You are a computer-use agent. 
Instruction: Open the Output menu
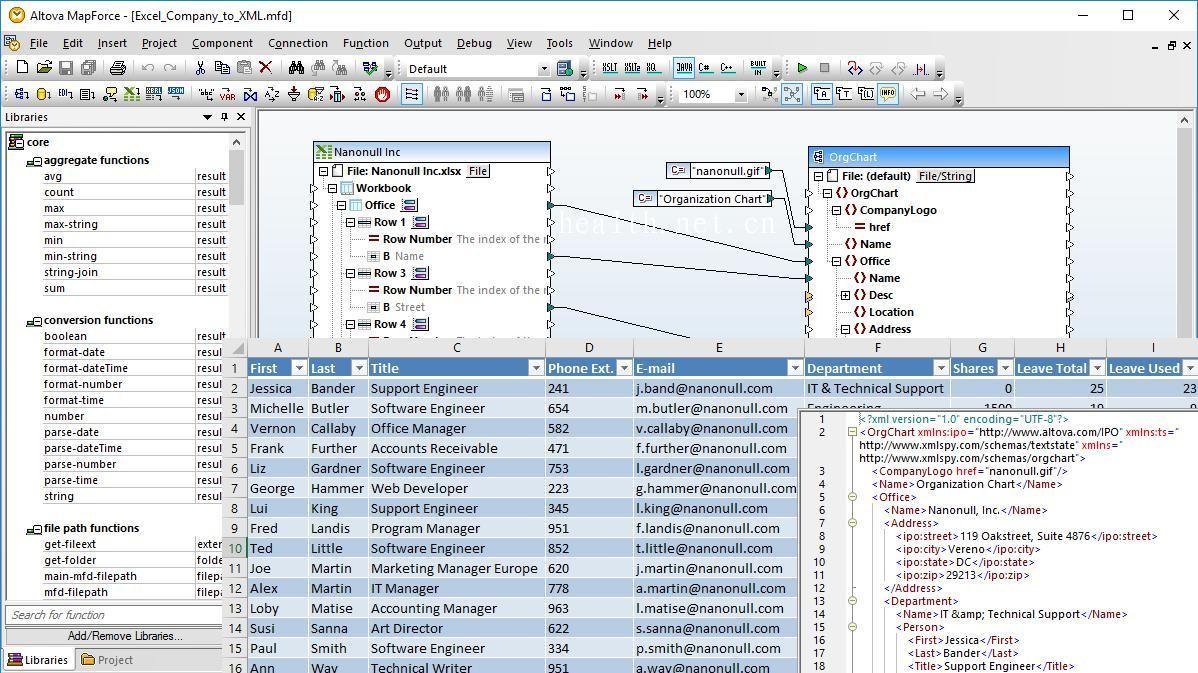pyautogui.click(x=423, y=44)
